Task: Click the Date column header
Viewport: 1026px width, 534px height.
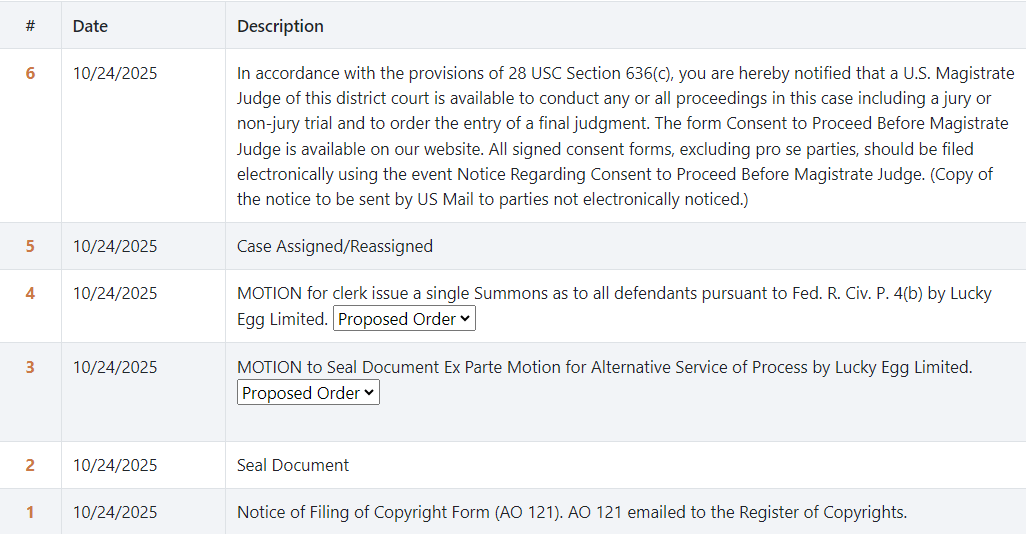Action: 90,26
